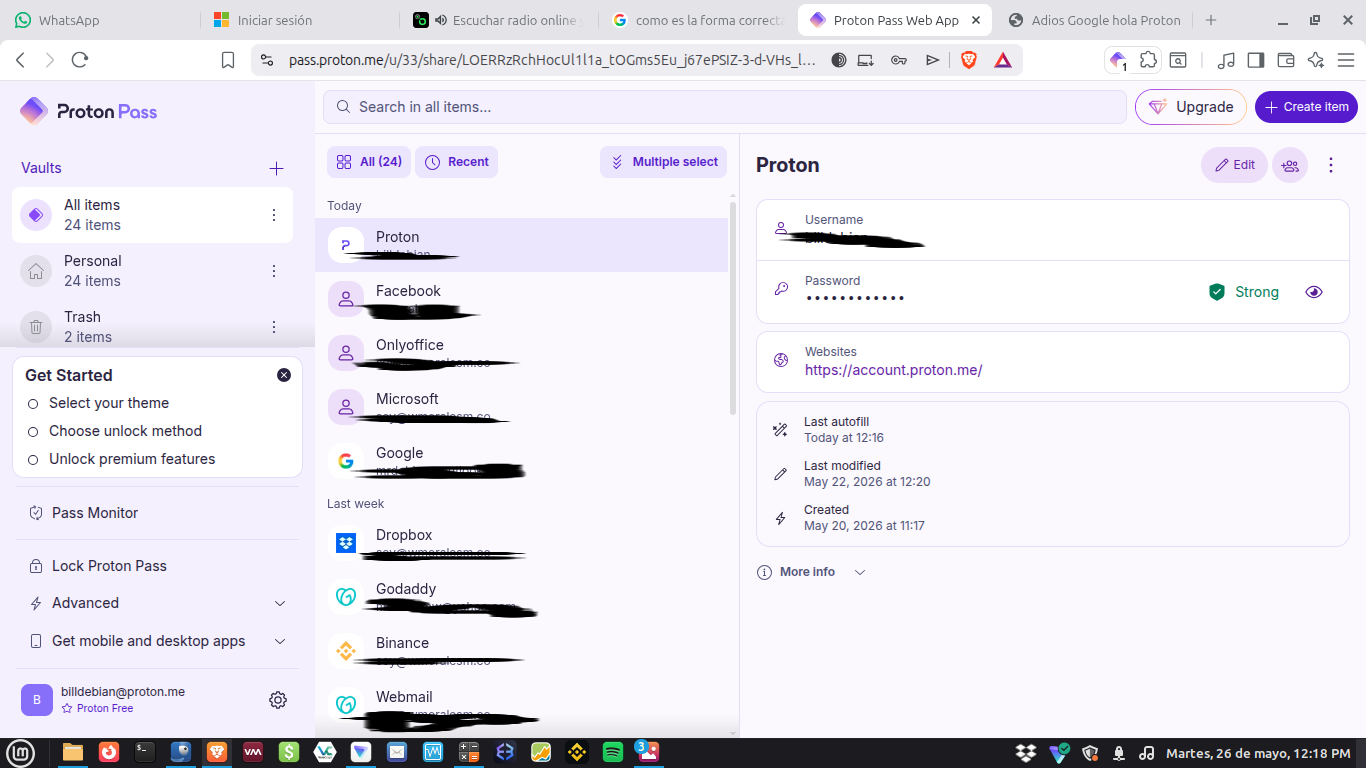Reveal the password with the eye icon
This screenshot has width=1366, height=768.
pos(1314,292)
